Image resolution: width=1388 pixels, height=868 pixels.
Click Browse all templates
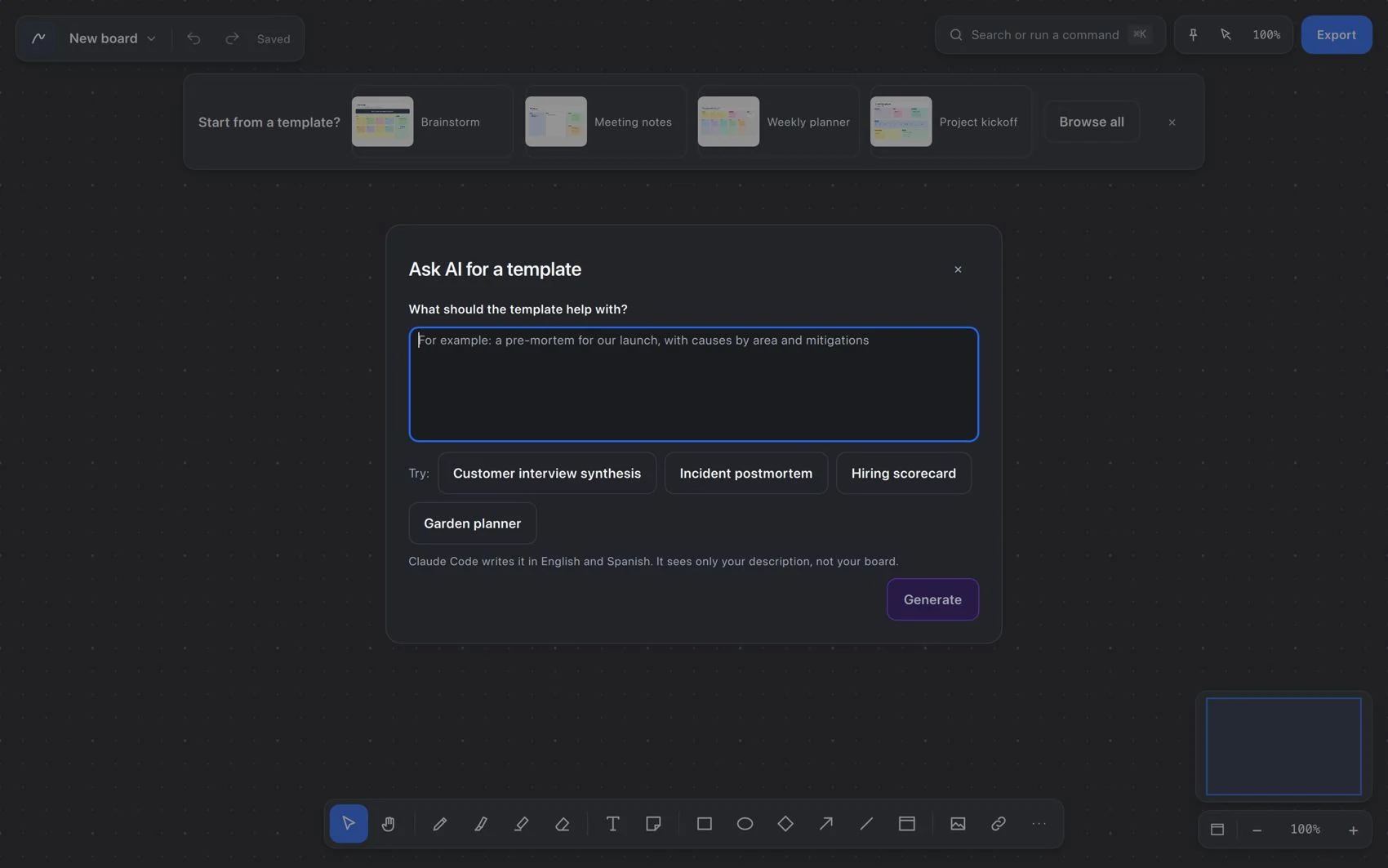(x=1091, y=122)
